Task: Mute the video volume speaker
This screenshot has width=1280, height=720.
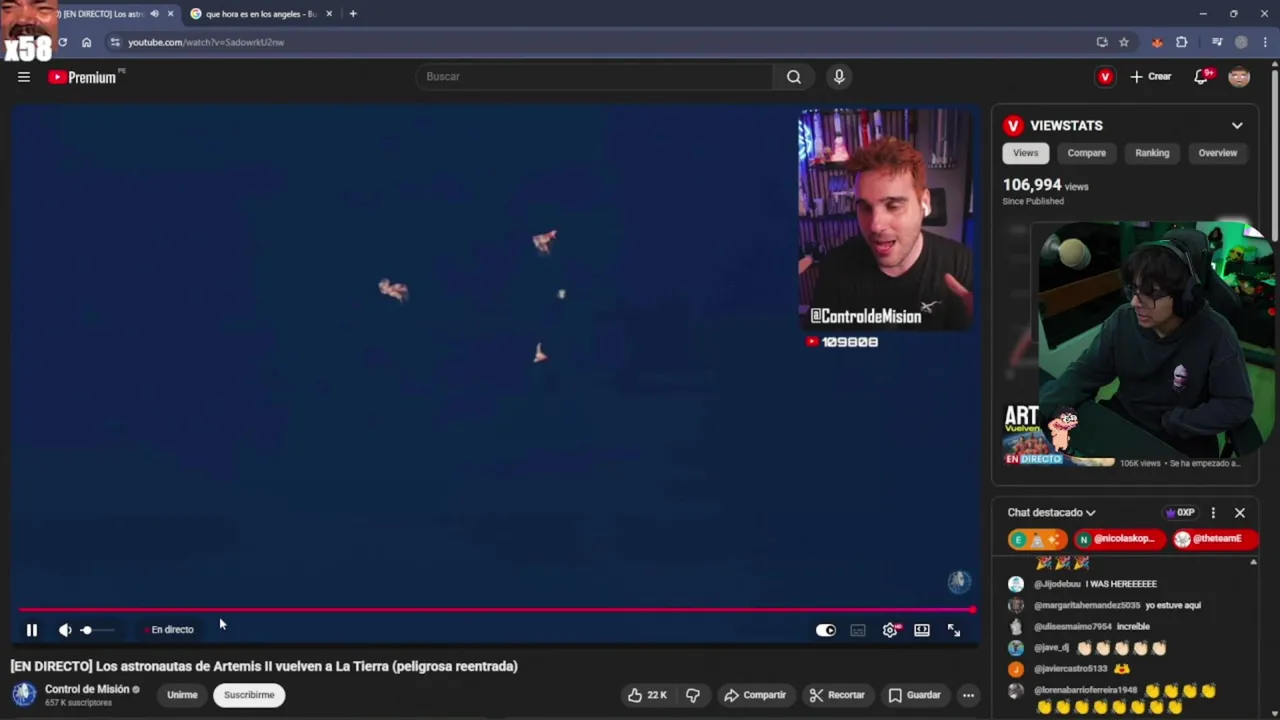Action: click(x=65, y=630)
